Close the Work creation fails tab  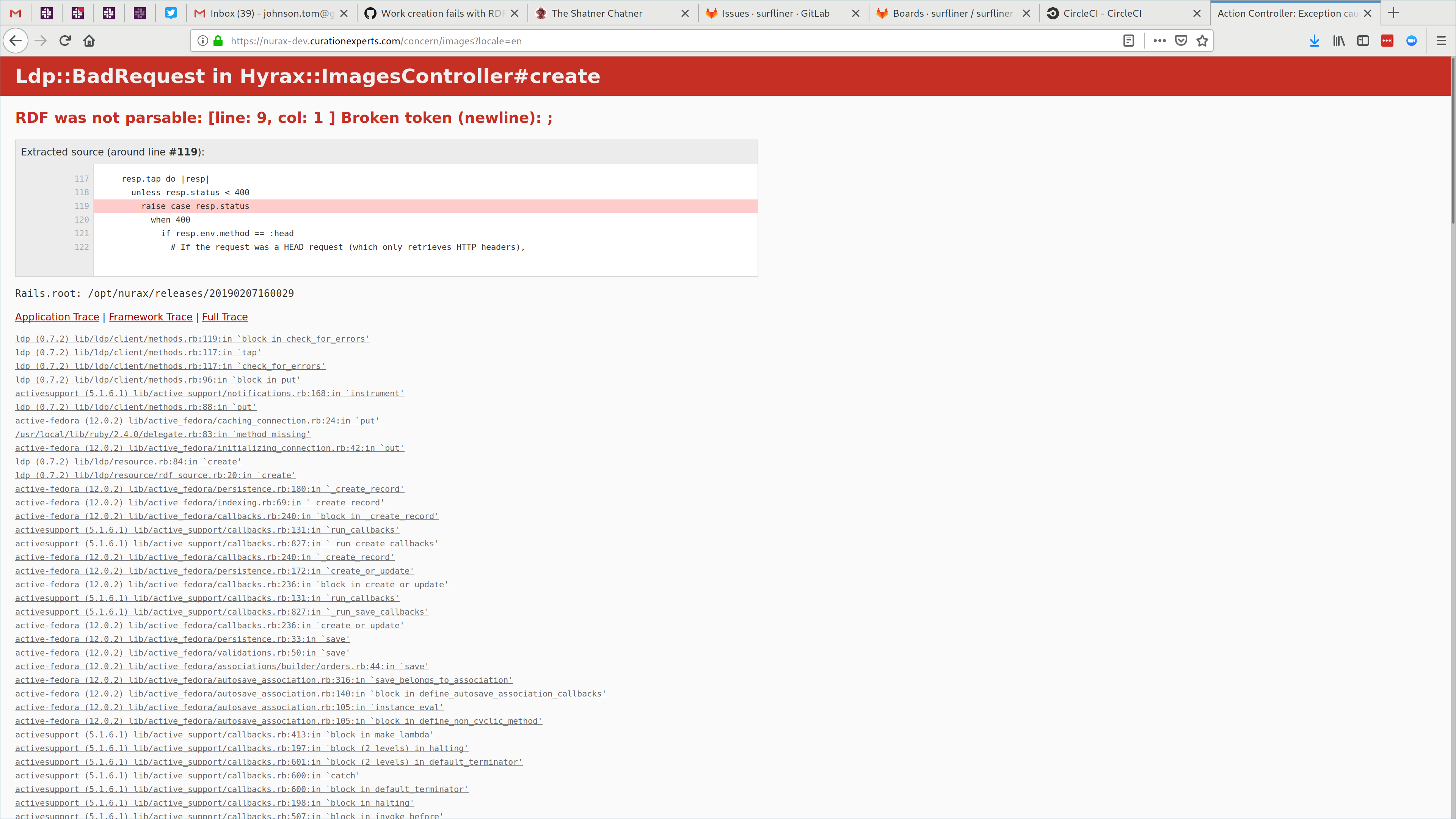click(515, 13)
